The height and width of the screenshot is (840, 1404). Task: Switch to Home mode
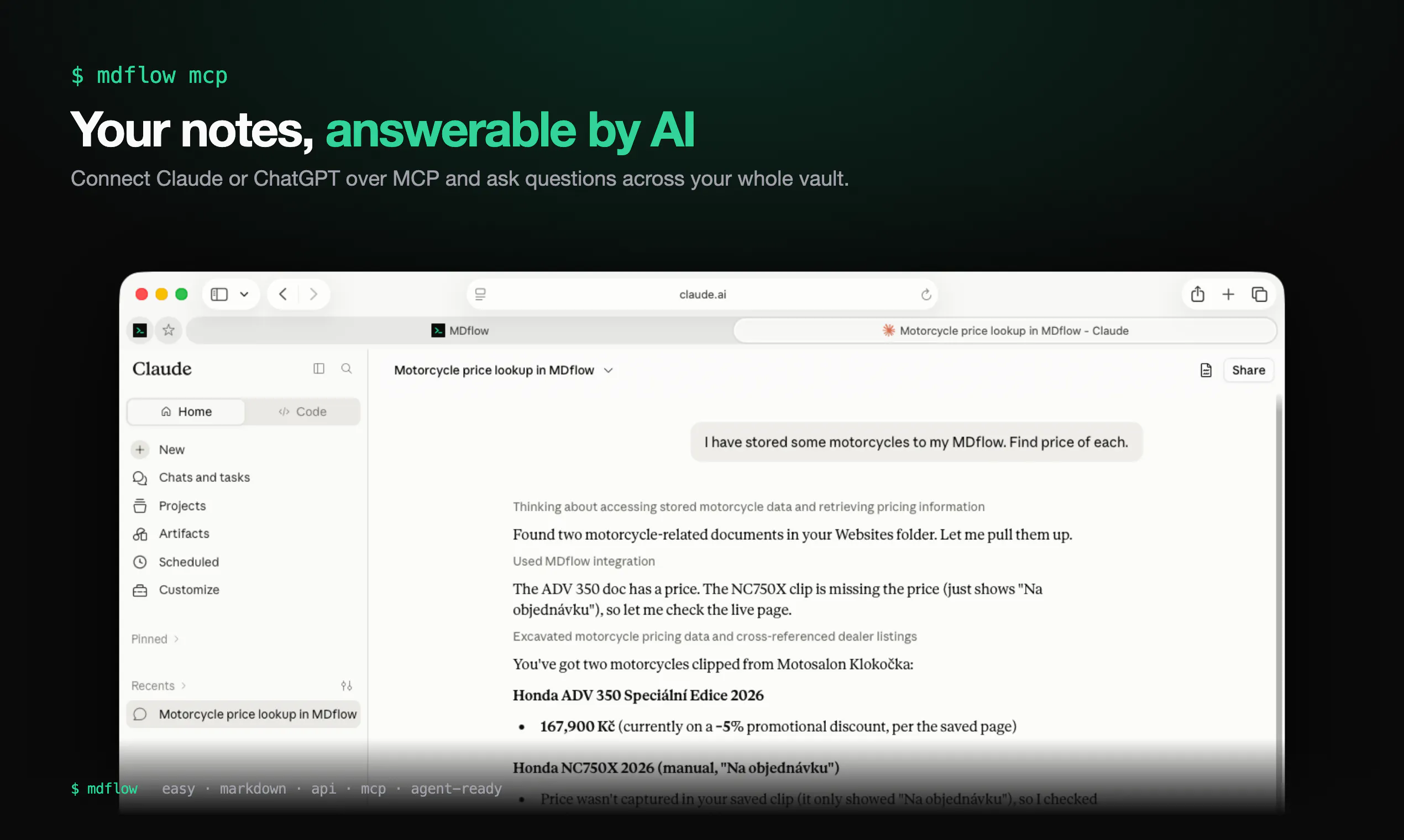coord(186,412)
